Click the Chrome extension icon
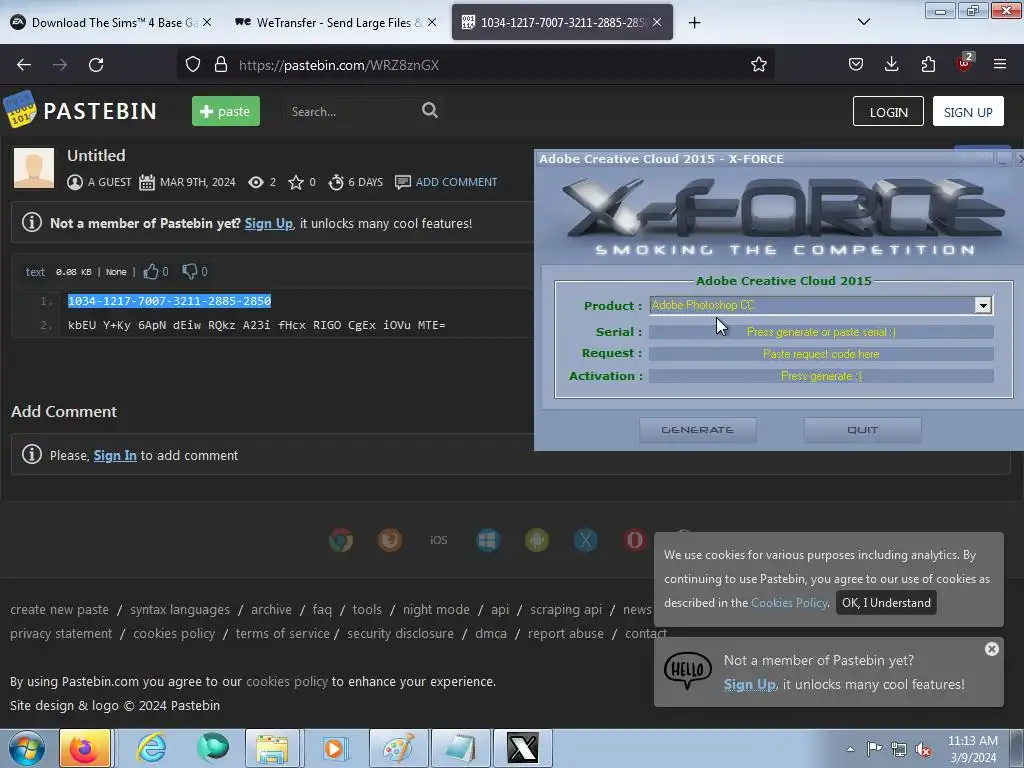Screen dimensions: 1024x768 point(341,540)
